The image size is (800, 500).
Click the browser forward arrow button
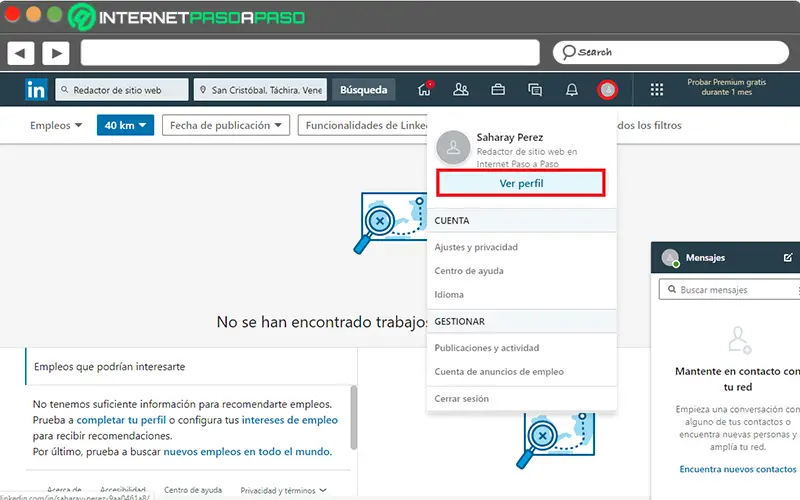click(56, 53)
